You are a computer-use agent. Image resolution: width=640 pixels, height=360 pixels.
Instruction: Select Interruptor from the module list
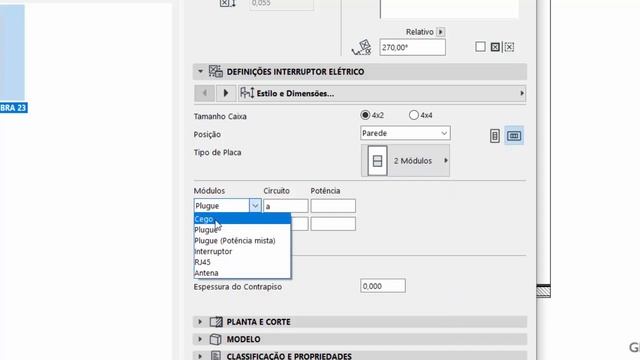pyautogui.click(x=242, y=251)
